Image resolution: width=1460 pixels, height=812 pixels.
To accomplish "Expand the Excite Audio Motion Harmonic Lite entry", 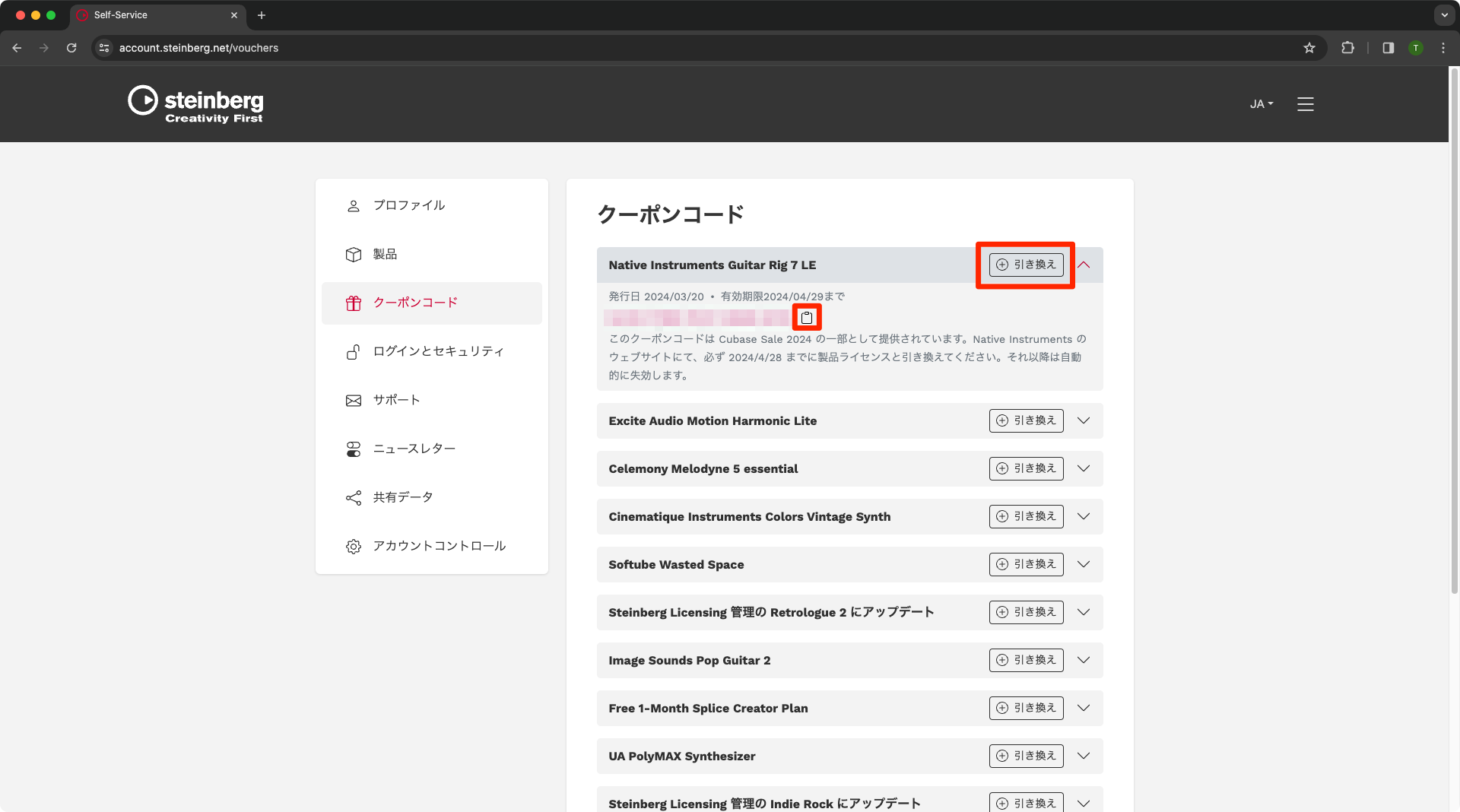I will pos(1084,420).
